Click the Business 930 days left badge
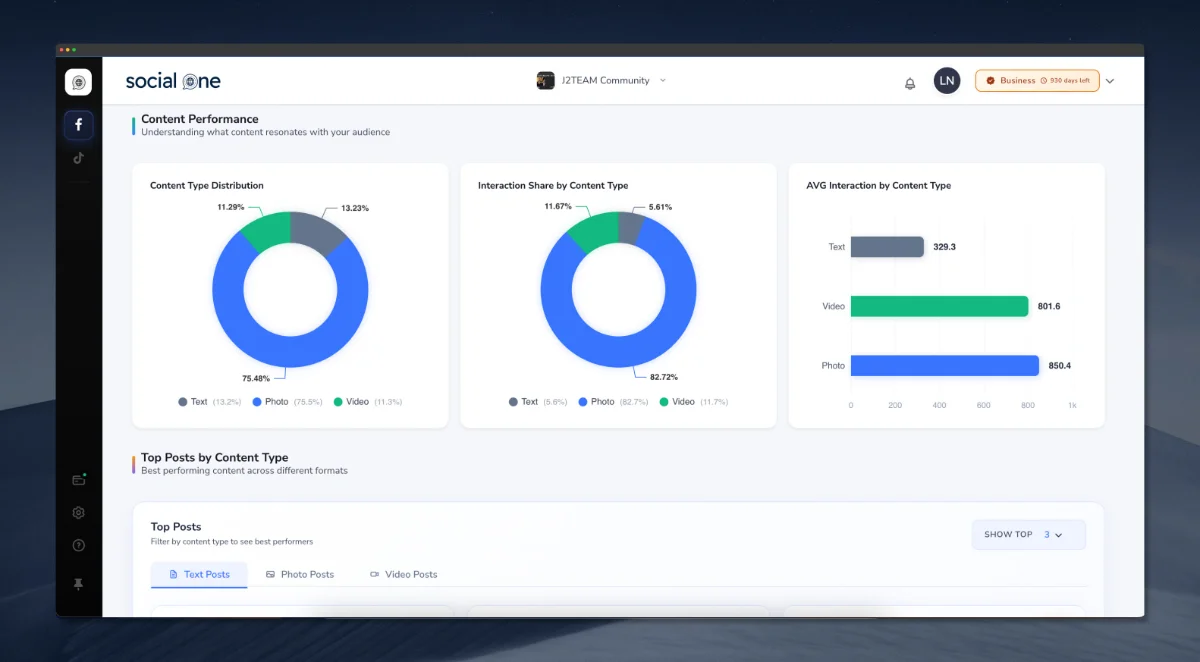The height and width of the screenshot is (662, 1200). pos(1037,80)
